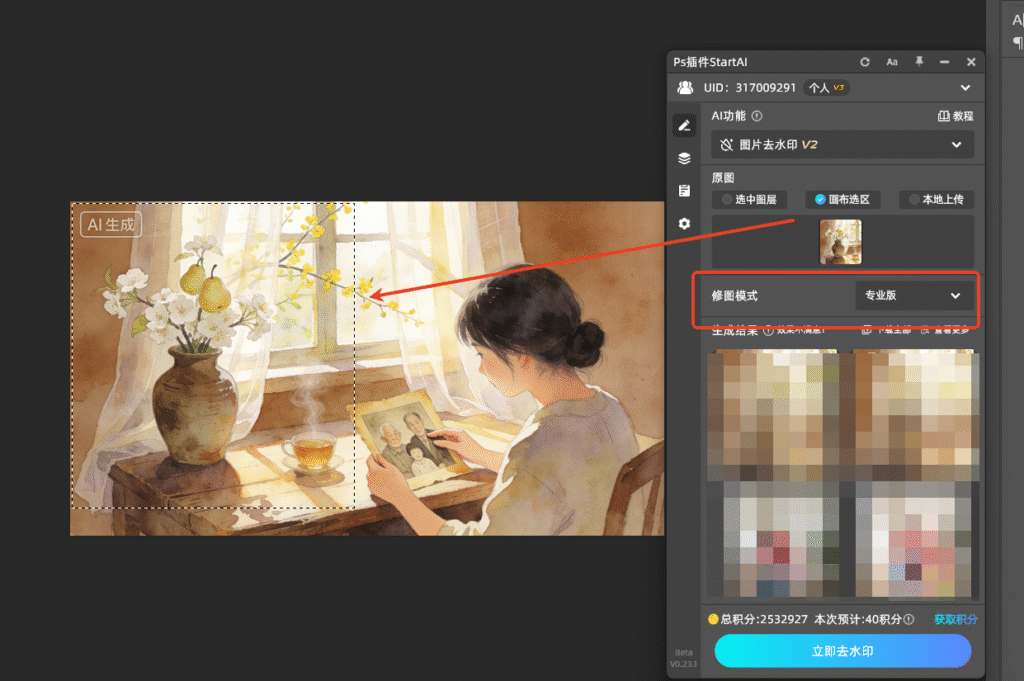This screenshot has width=1024, height=681.
Task: Expand the UID account dropdown
Action: [965, 88]
